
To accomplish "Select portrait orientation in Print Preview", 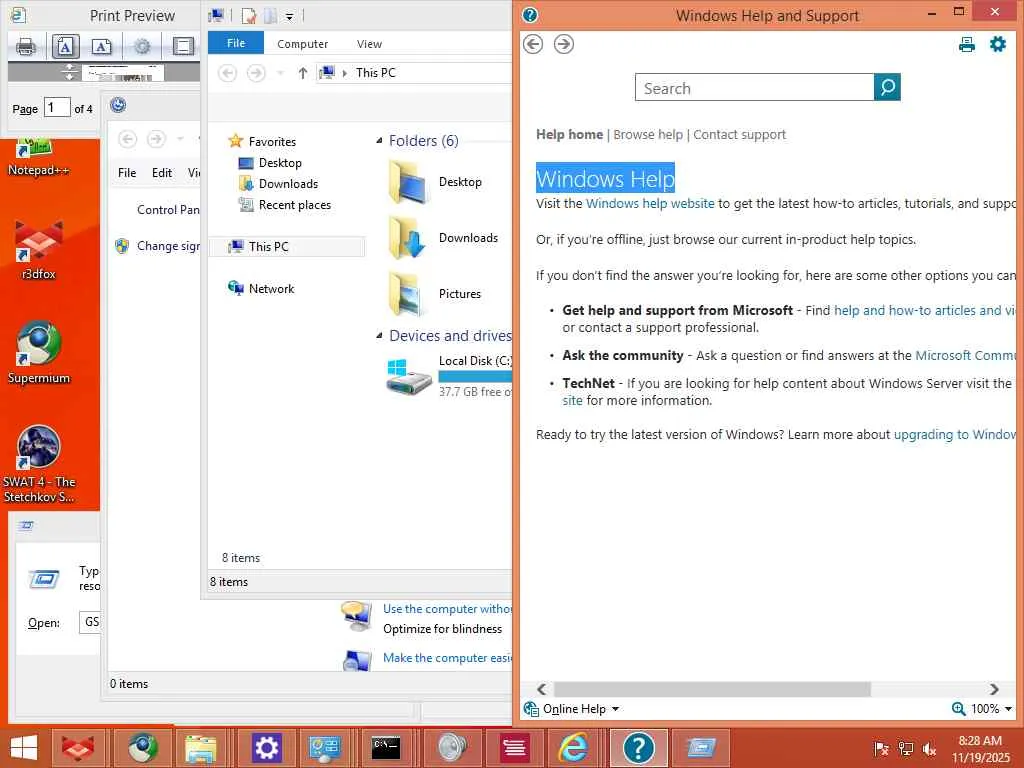I will (65, 46).
